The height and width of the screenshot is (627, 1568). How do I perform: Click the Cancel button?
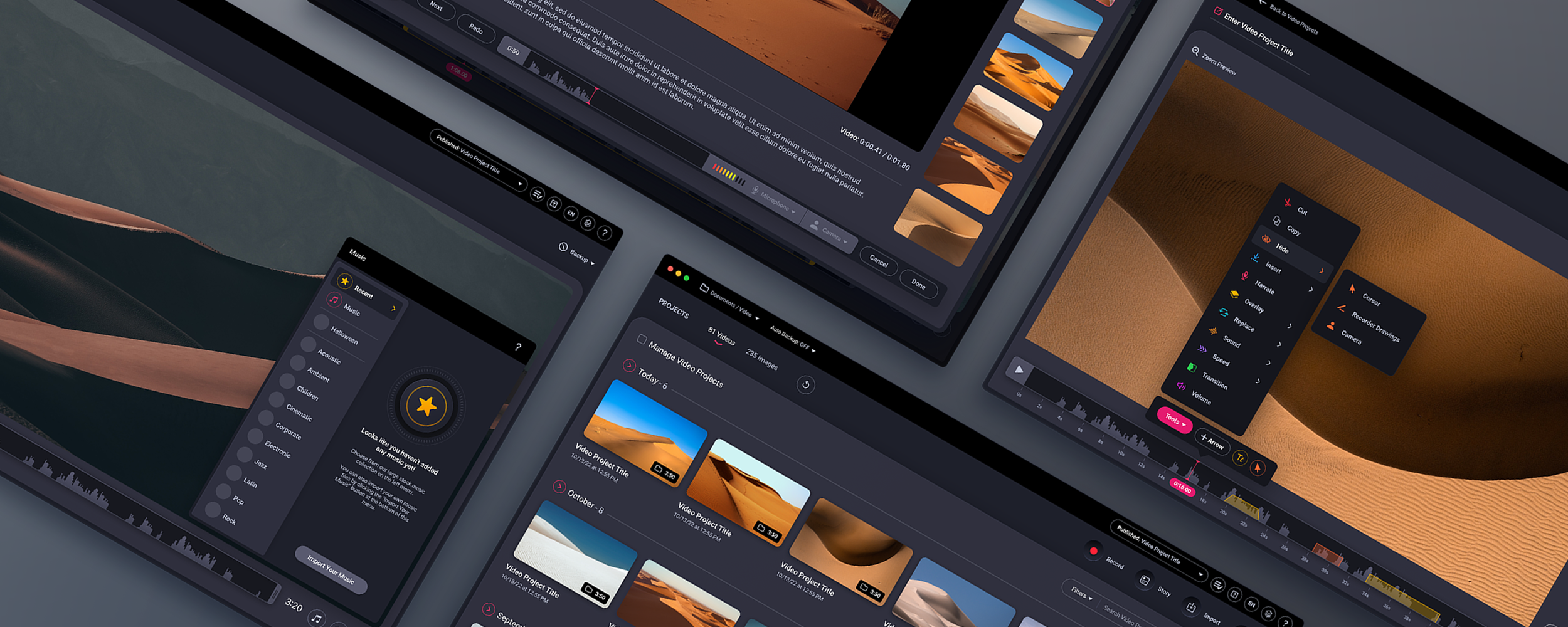[878, 261]
